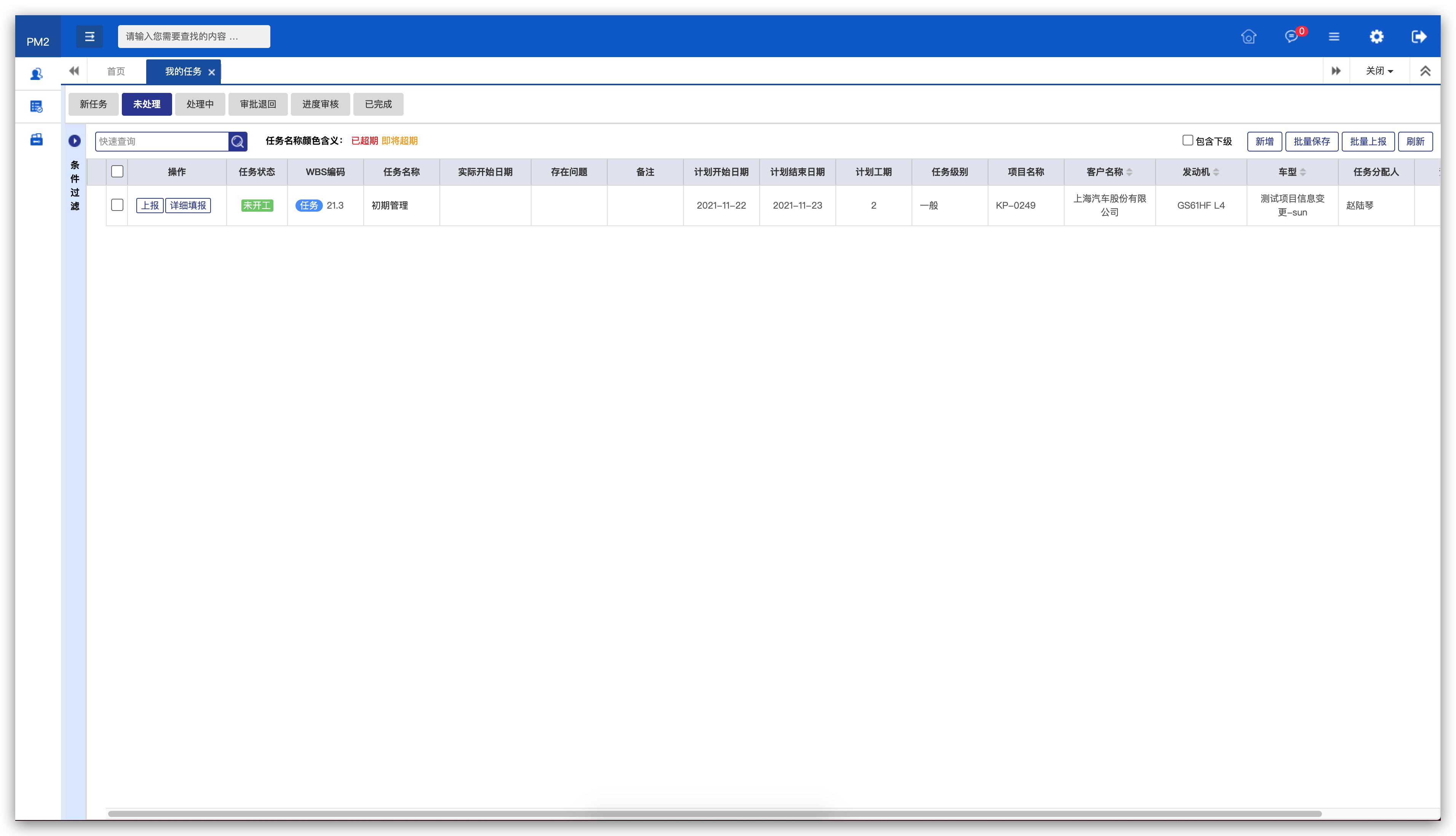1456x836 pixels.
Task: Expand the 条件过滤 filter panel arrow
Action: pos(75,141)
